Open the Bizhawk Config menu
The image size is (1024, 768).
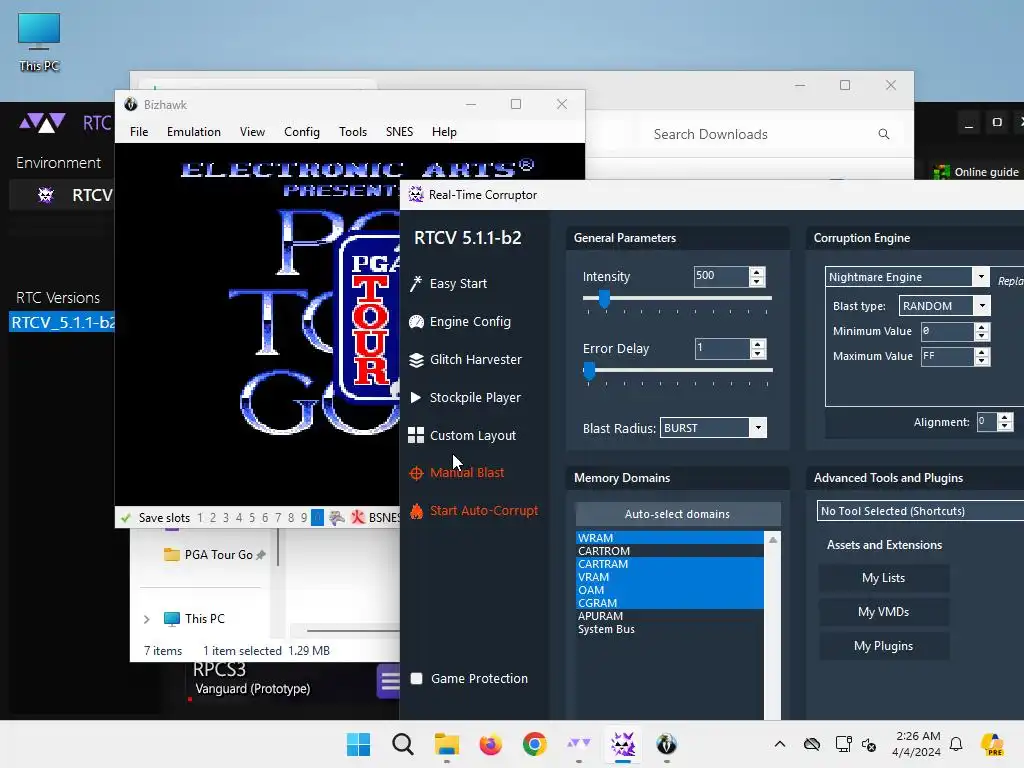(302, 132)
